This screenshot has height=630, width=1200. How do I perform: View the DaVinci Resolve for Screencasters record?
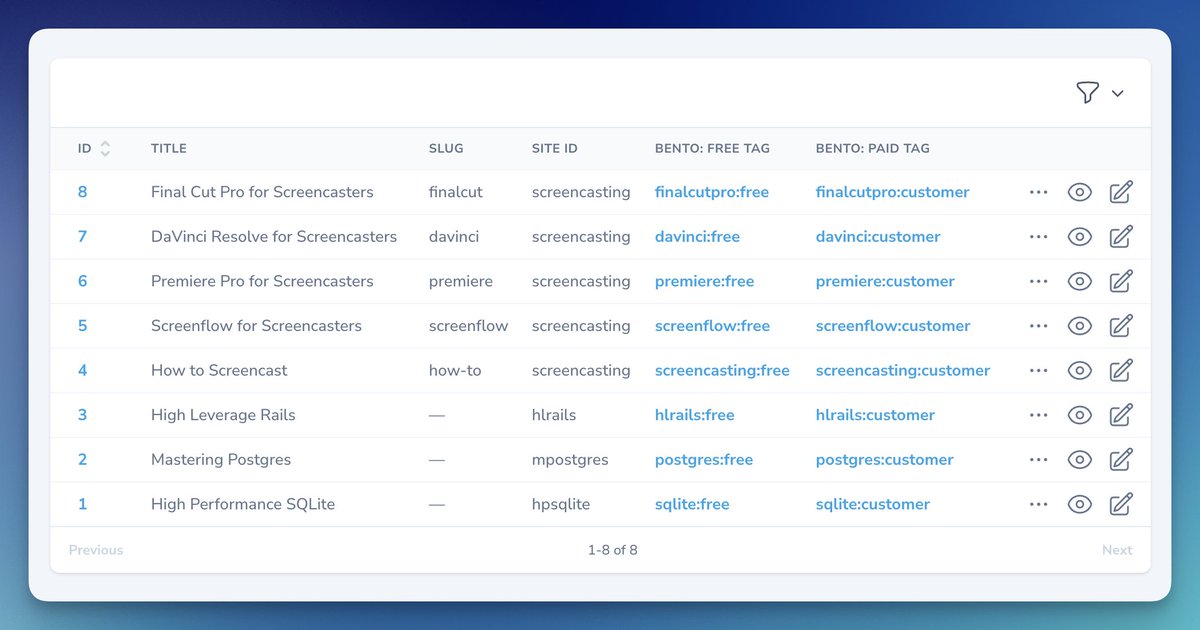coord(1079,237)
